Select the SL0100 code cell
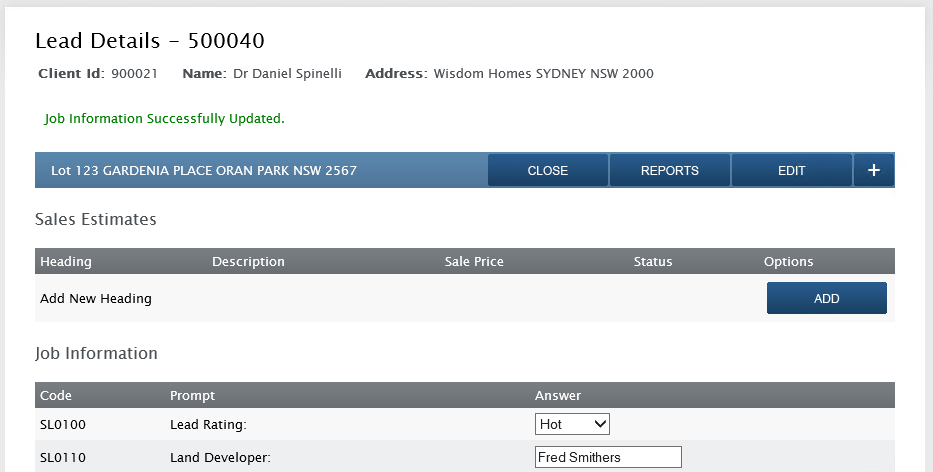 pos(63,424)
